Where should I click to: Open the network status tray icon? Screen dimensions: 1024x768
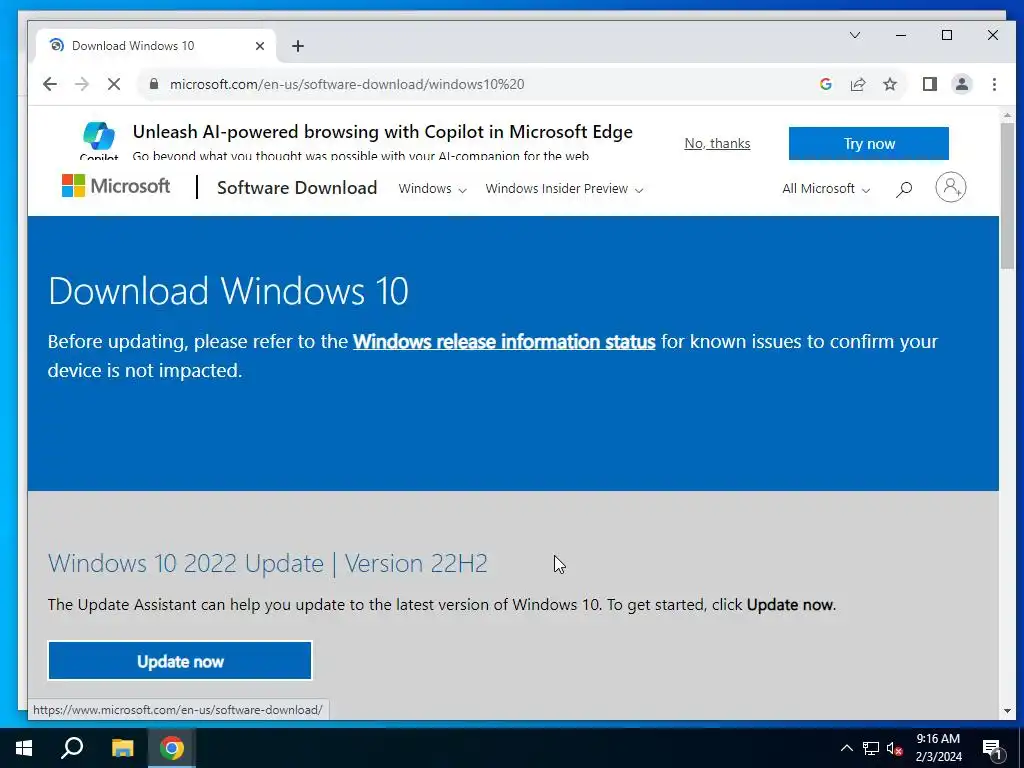871,748
